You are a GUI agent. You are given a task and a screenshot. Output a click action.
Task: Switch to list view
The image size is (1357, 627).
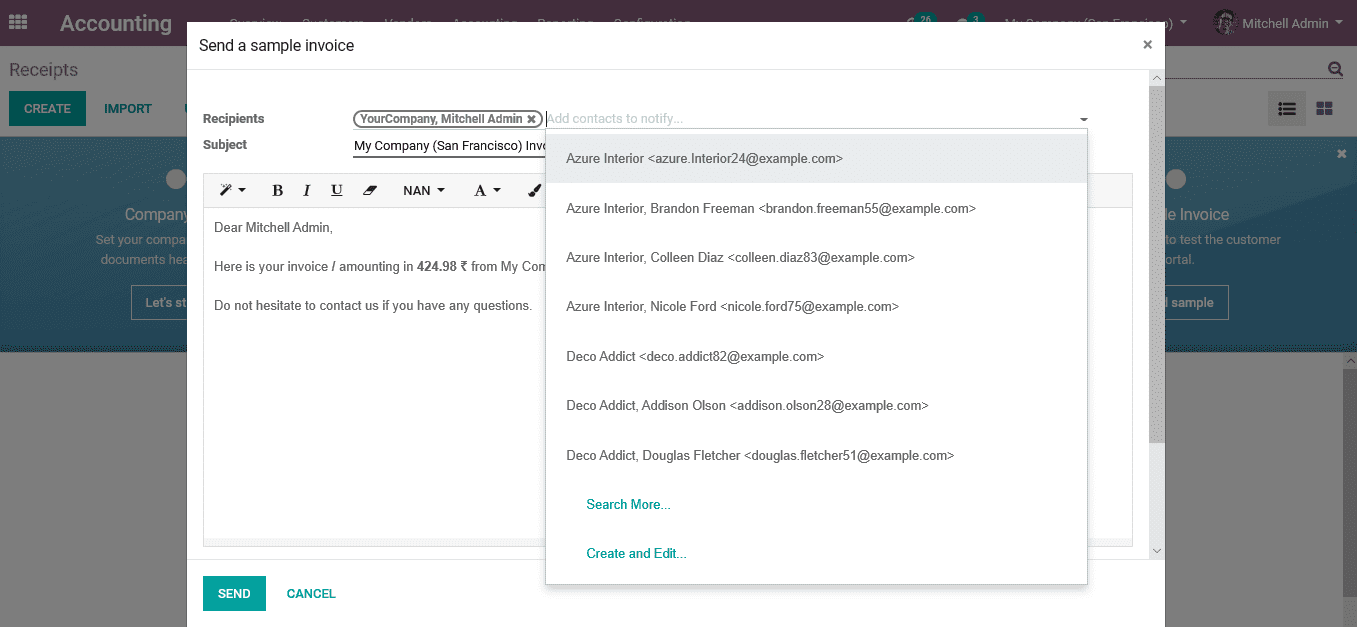pos(1287,108)
